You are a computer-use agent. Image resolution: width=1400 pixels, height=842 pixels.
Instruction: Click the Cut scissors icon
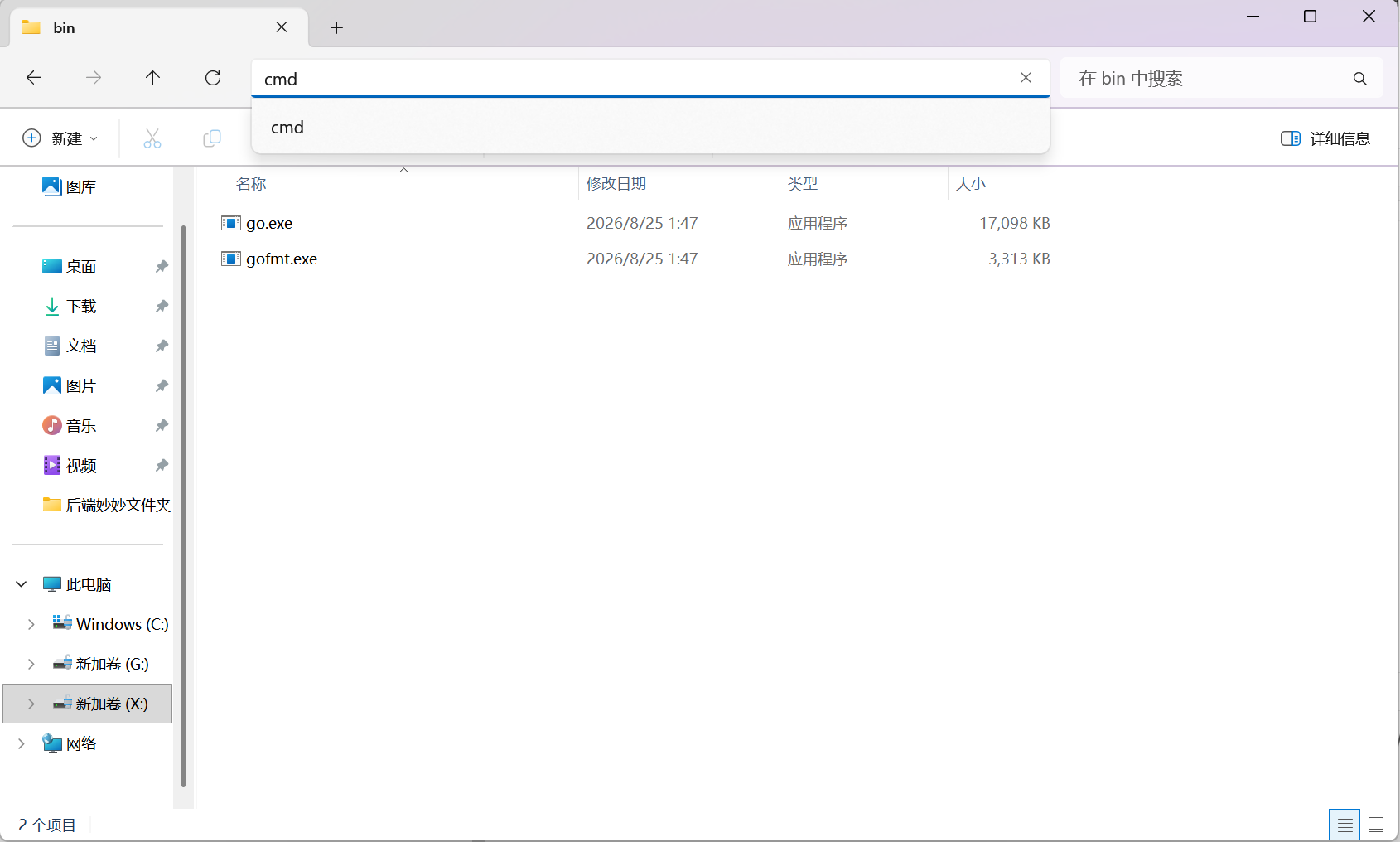[152, 138]
